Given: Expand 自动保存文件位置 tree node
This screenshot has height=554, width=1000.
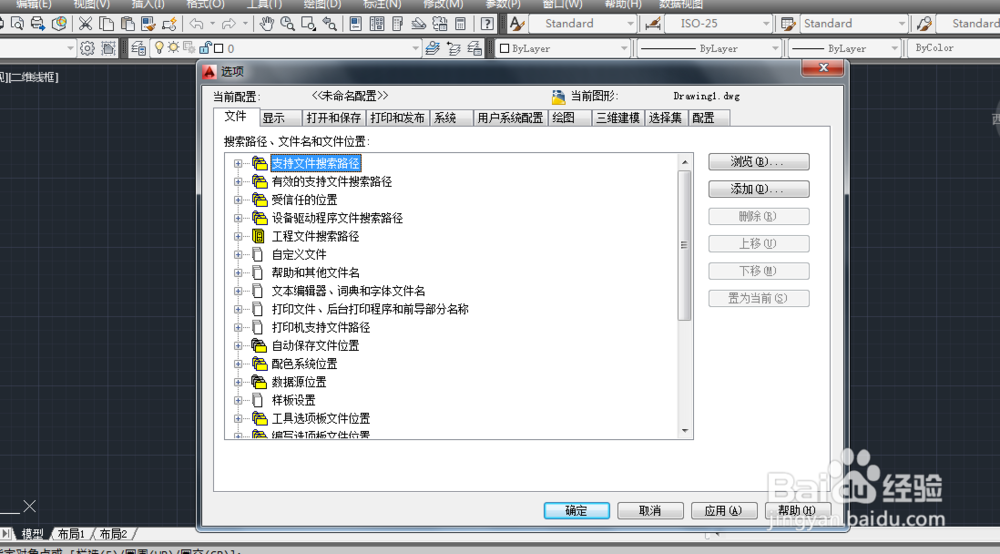Looking at the screenshot, I should [x=238, y=346].
